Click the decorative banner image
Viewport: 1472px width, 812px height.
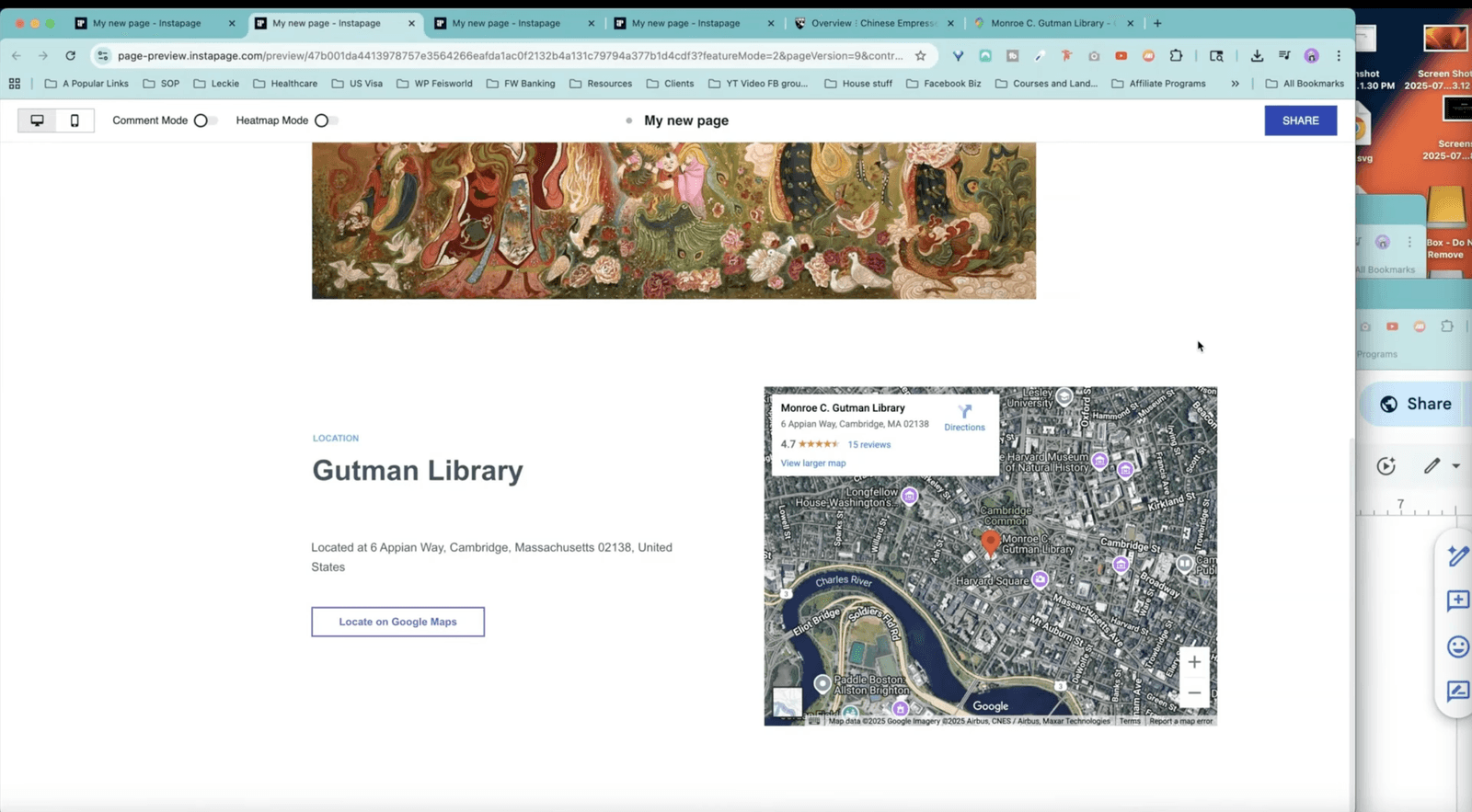(x=673, y=221)
